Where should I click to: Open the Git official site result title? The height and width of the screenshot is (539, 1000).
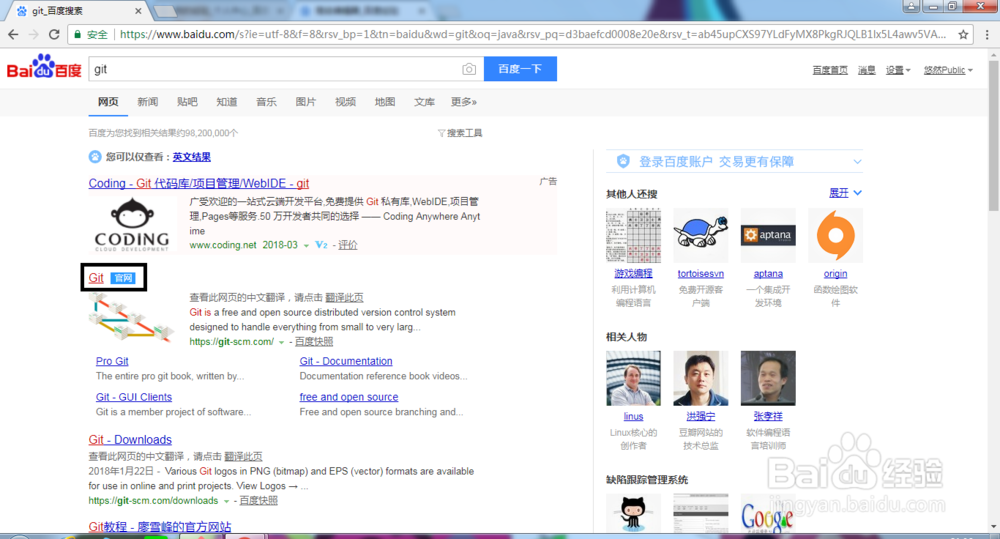pos(96,278)
